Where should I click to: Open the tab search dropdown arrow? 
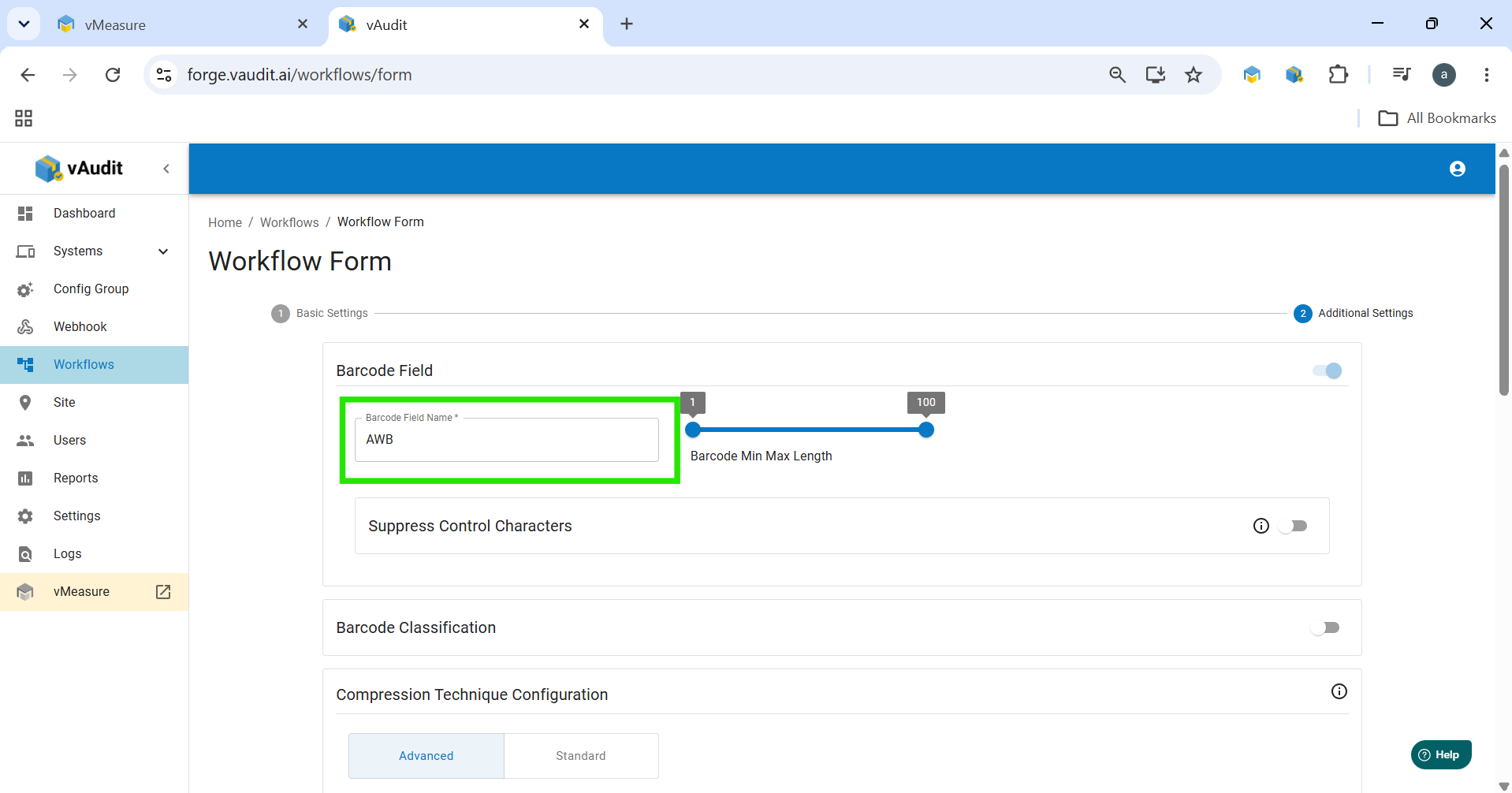coord(24,24)
